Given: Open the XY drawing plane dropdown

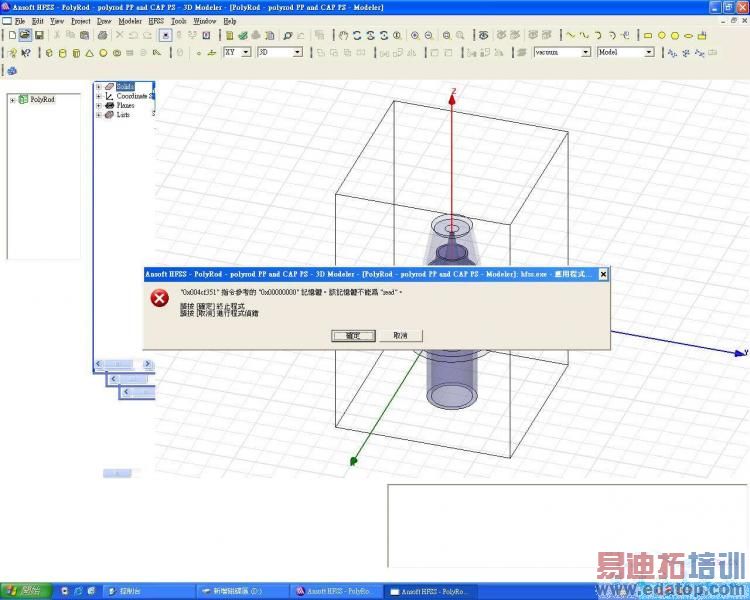Looking at the screenshot, I should coord(246,52).
